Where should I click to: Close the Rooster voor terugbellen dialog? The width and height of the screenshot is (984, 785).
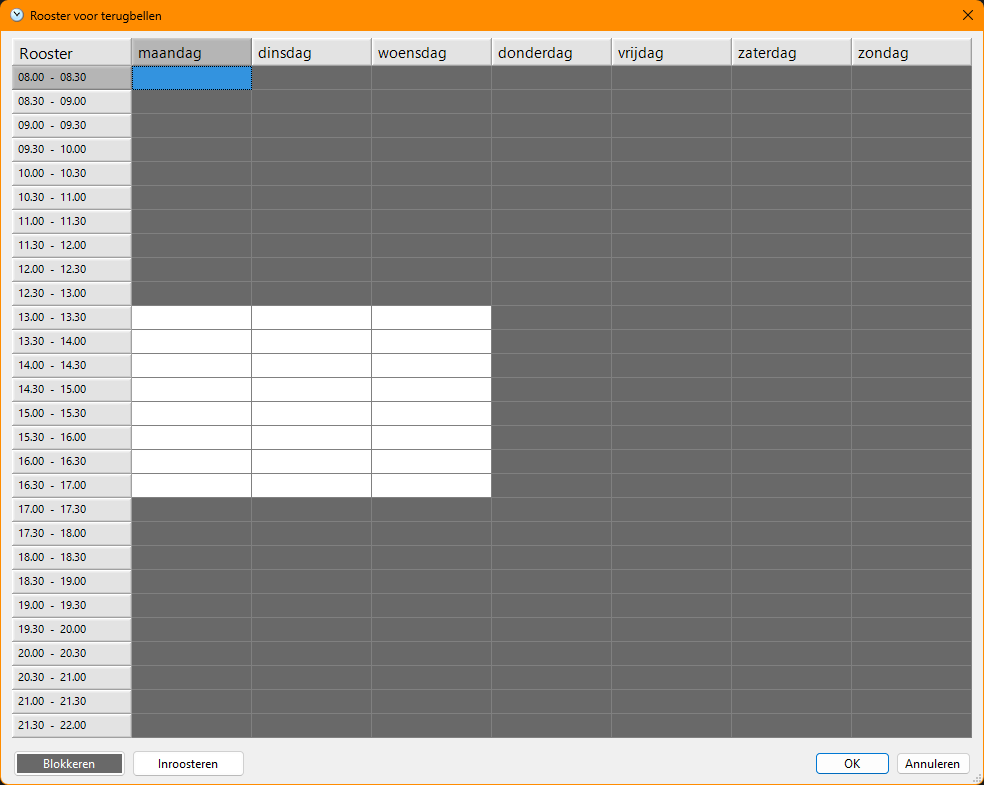click(x=967, y=15)
